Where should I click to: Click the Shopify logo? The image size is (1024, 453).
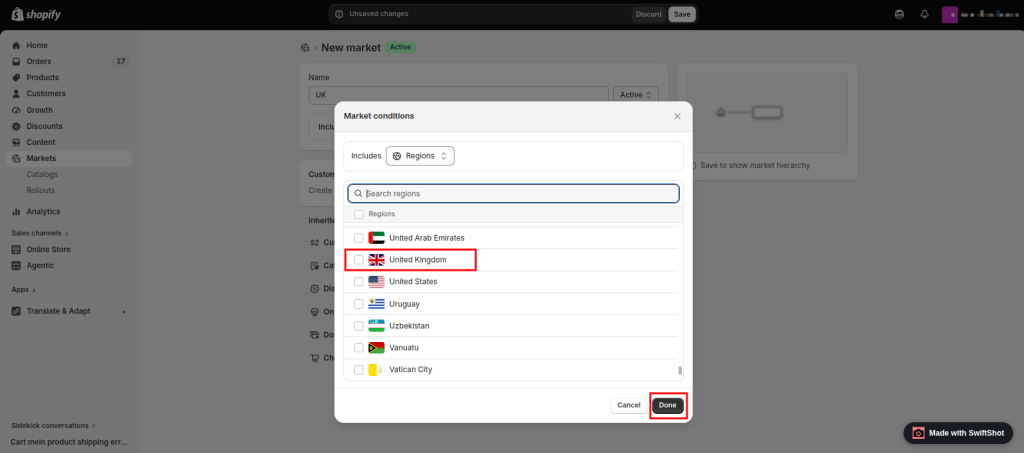point(36,14)
